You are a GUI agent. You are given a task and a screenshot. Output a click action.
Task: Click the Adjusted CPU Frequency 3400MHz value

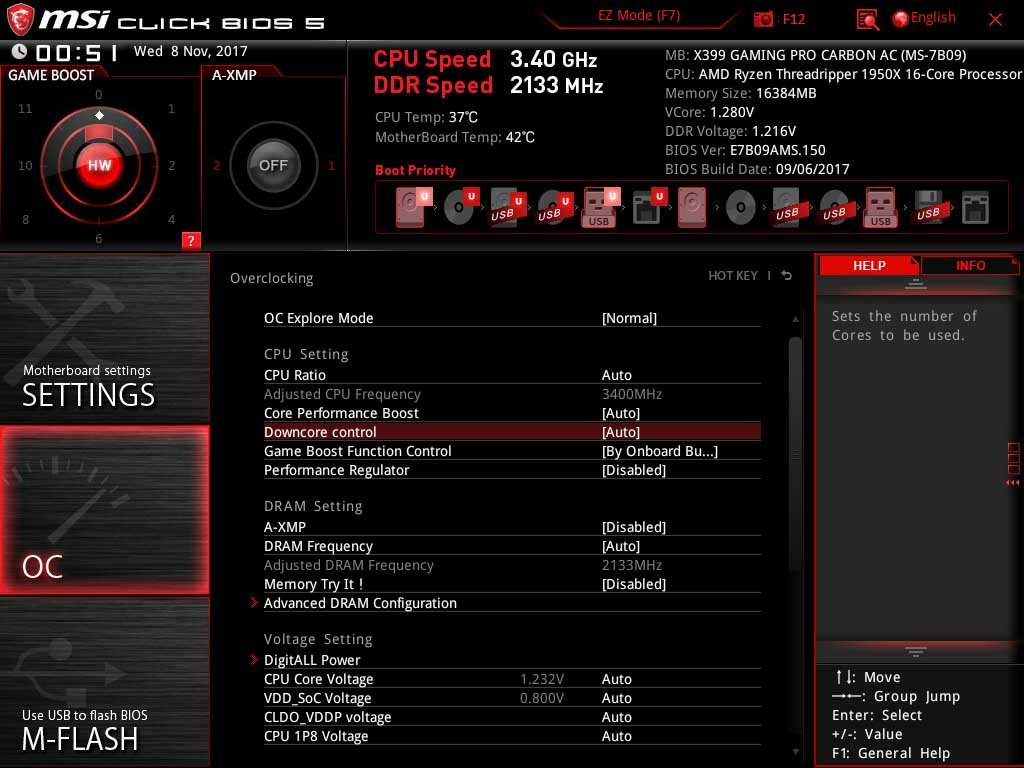[x=632, y=394]
